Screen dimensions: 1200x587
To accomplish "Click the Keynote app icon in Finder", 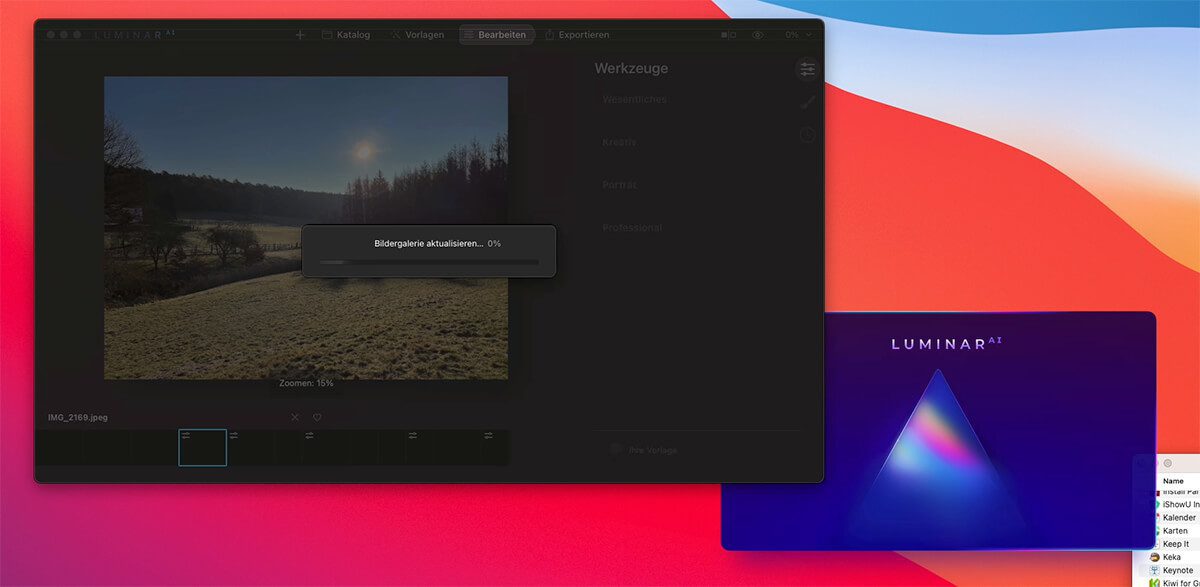I will point(1154,570).
